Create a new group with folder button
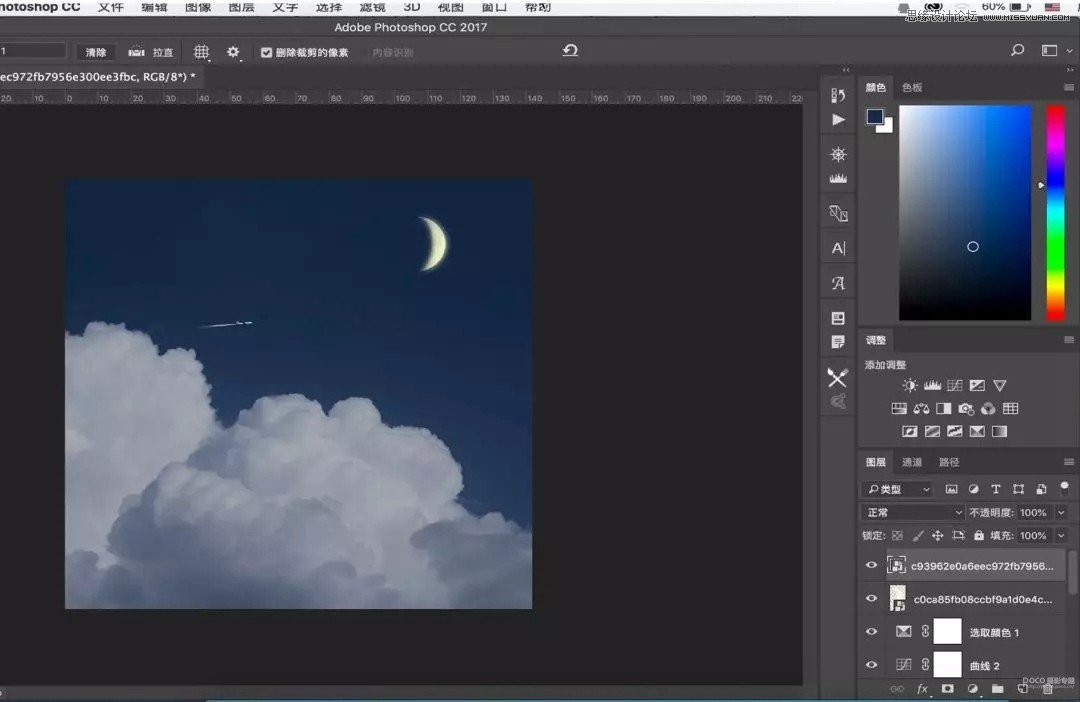This screenshot has width=1080, height=702. click(997, 688)
